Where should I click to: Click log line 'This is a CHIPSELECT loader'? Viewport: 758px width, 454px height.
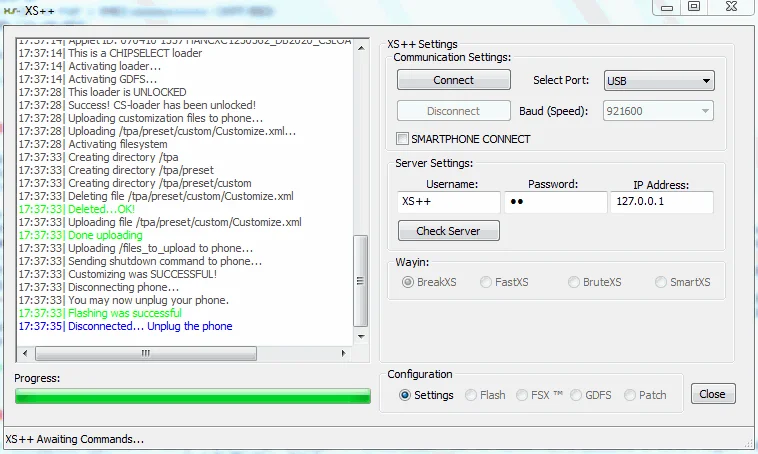tap(110, 53)
